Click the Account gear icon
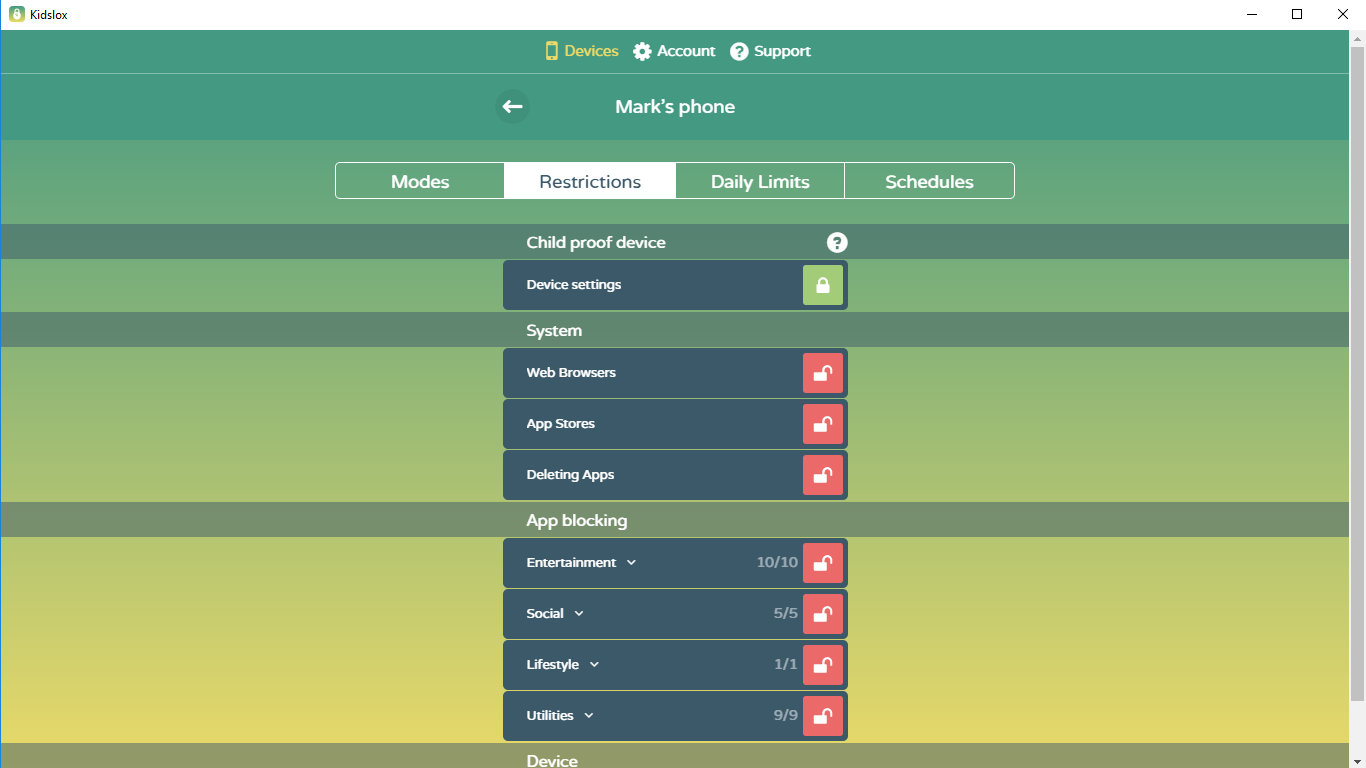 pyautogui.click(x=642, y=51)
